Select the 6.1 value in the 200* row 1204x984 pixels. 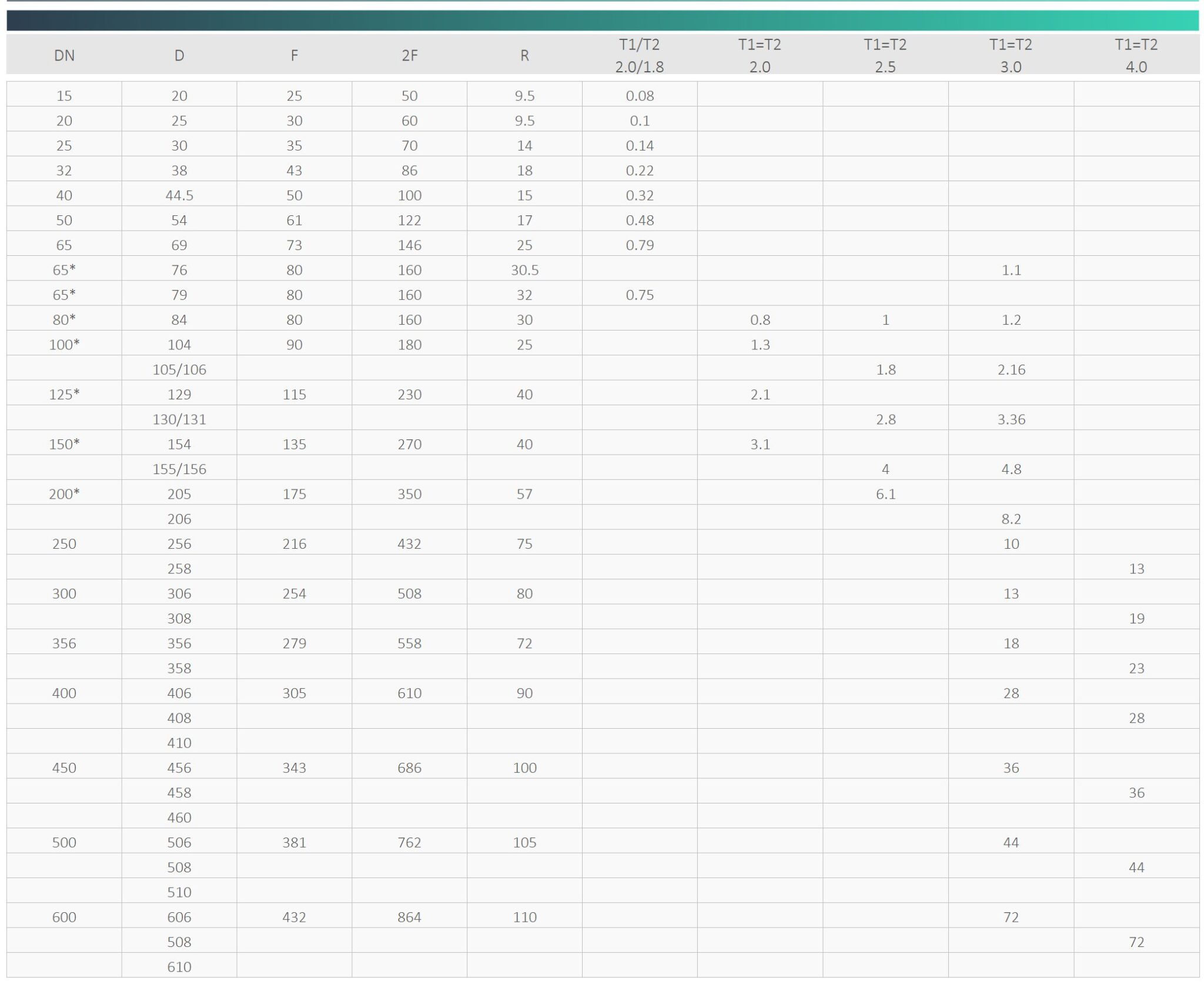(885, 494)
